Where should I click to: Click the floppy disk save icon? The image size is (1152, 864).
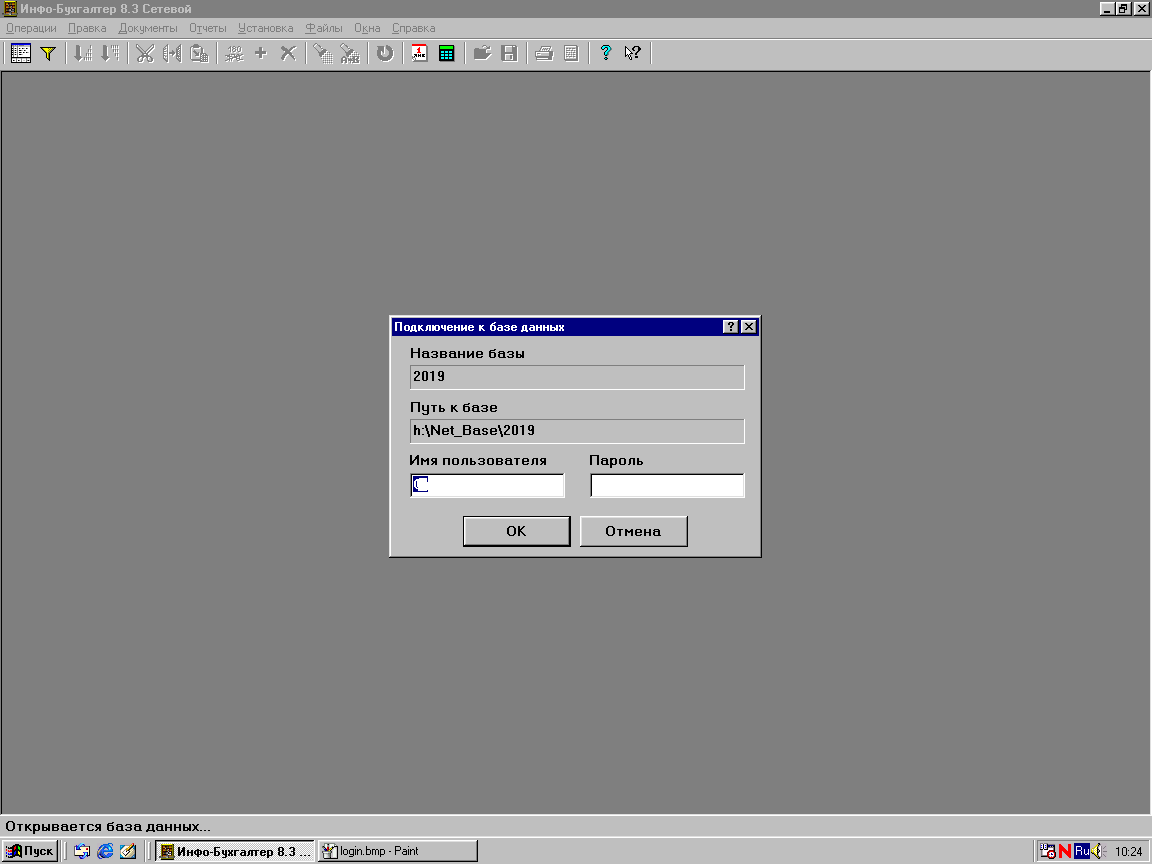[509, 54]
